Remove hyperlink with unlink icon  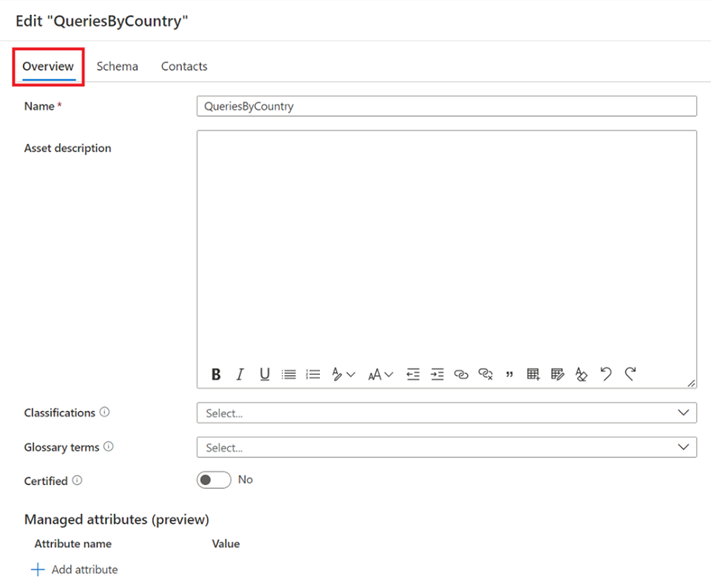(x=486, y=375)
